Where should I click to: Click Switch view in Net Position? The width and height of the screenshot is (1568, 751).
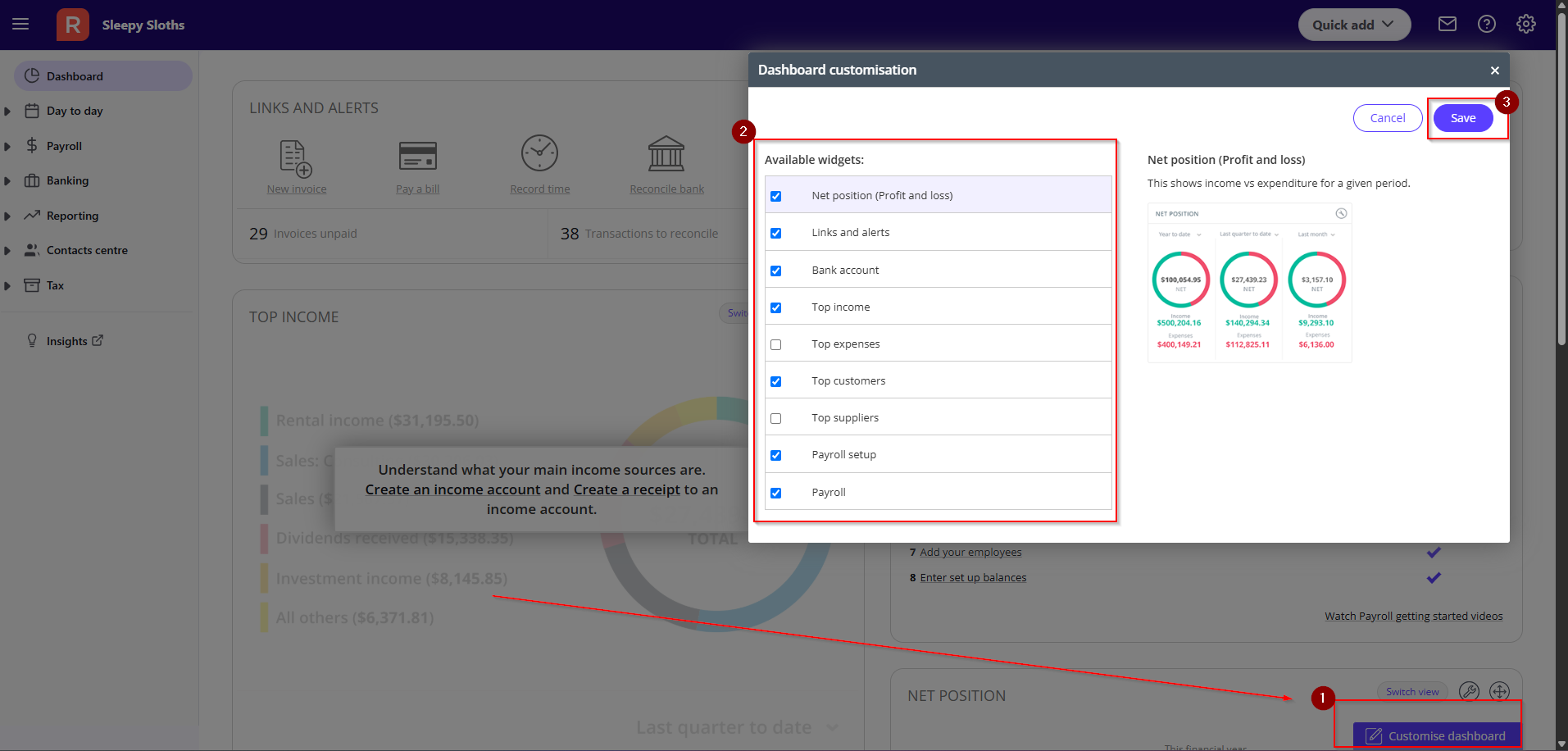coord(1412,692)
